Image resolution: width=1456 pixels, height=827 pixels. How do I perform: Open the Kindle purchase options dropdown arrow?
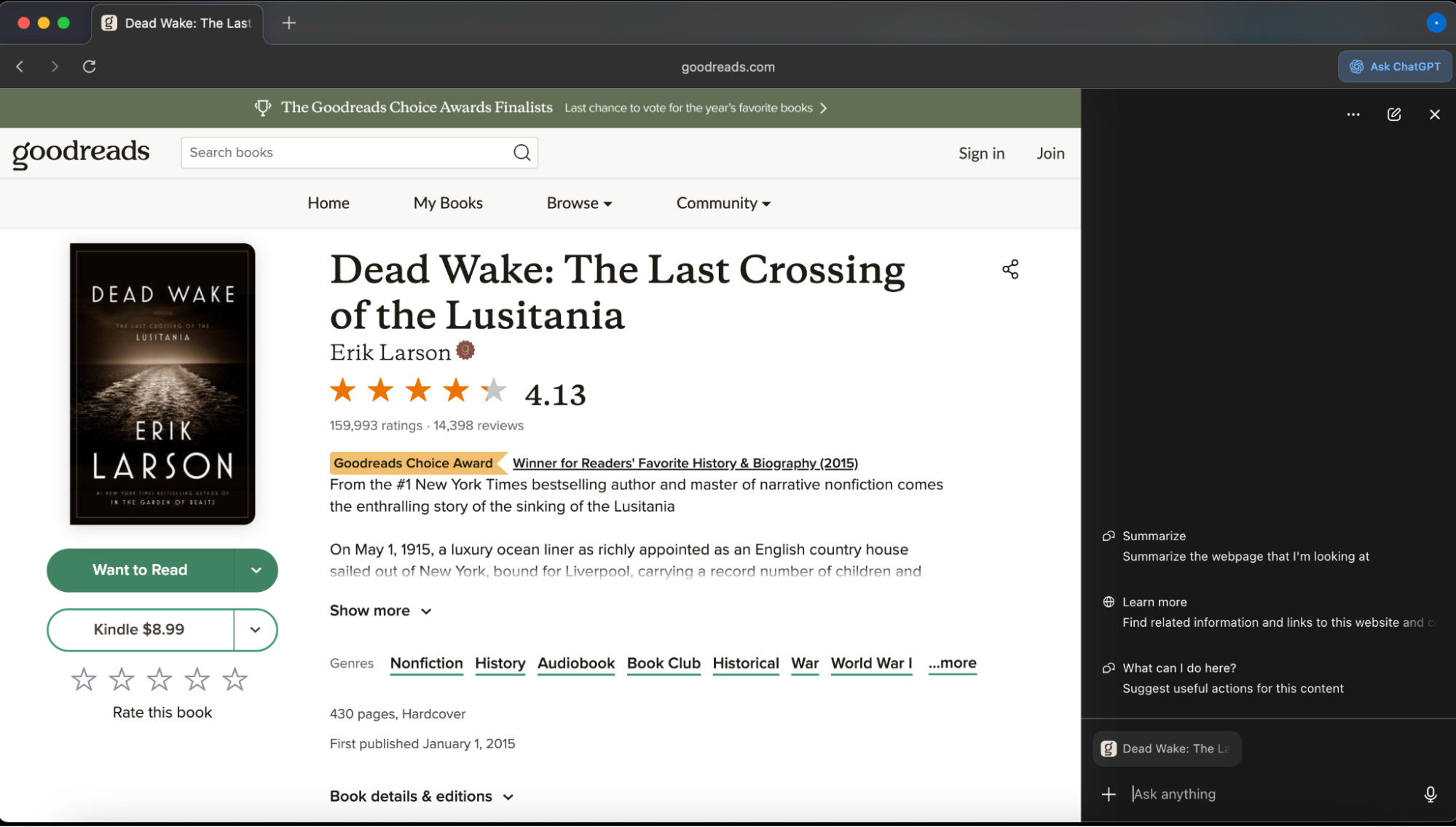click(255, 630)
